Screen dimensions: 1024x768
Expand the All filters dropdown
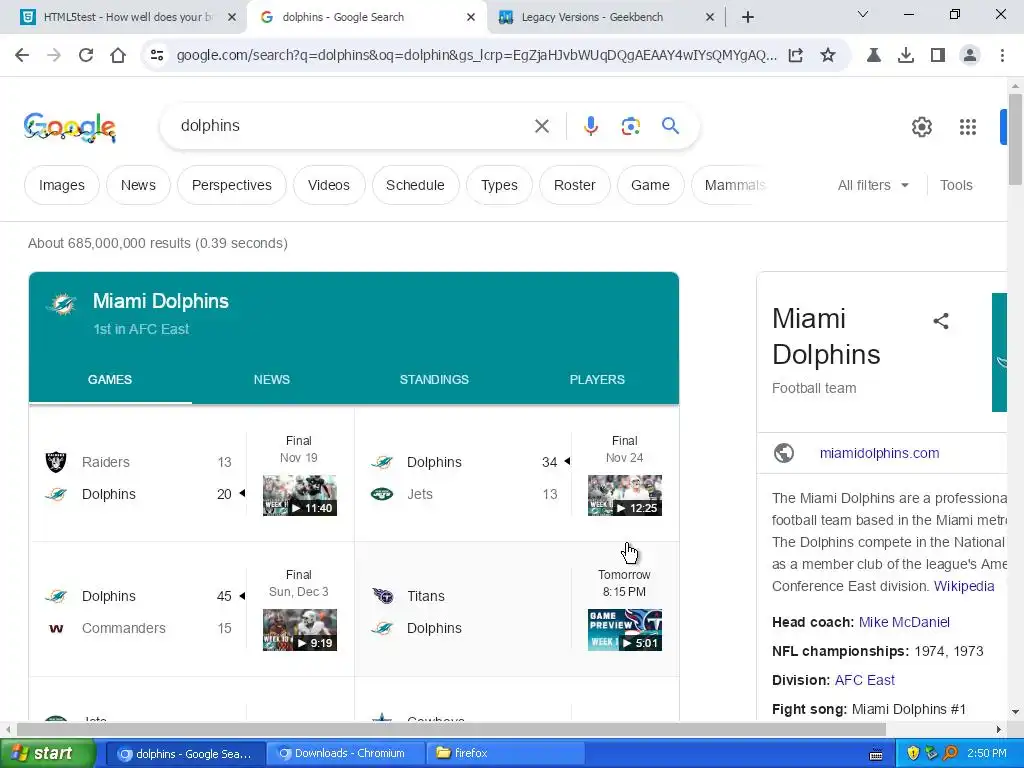point(873,185)
